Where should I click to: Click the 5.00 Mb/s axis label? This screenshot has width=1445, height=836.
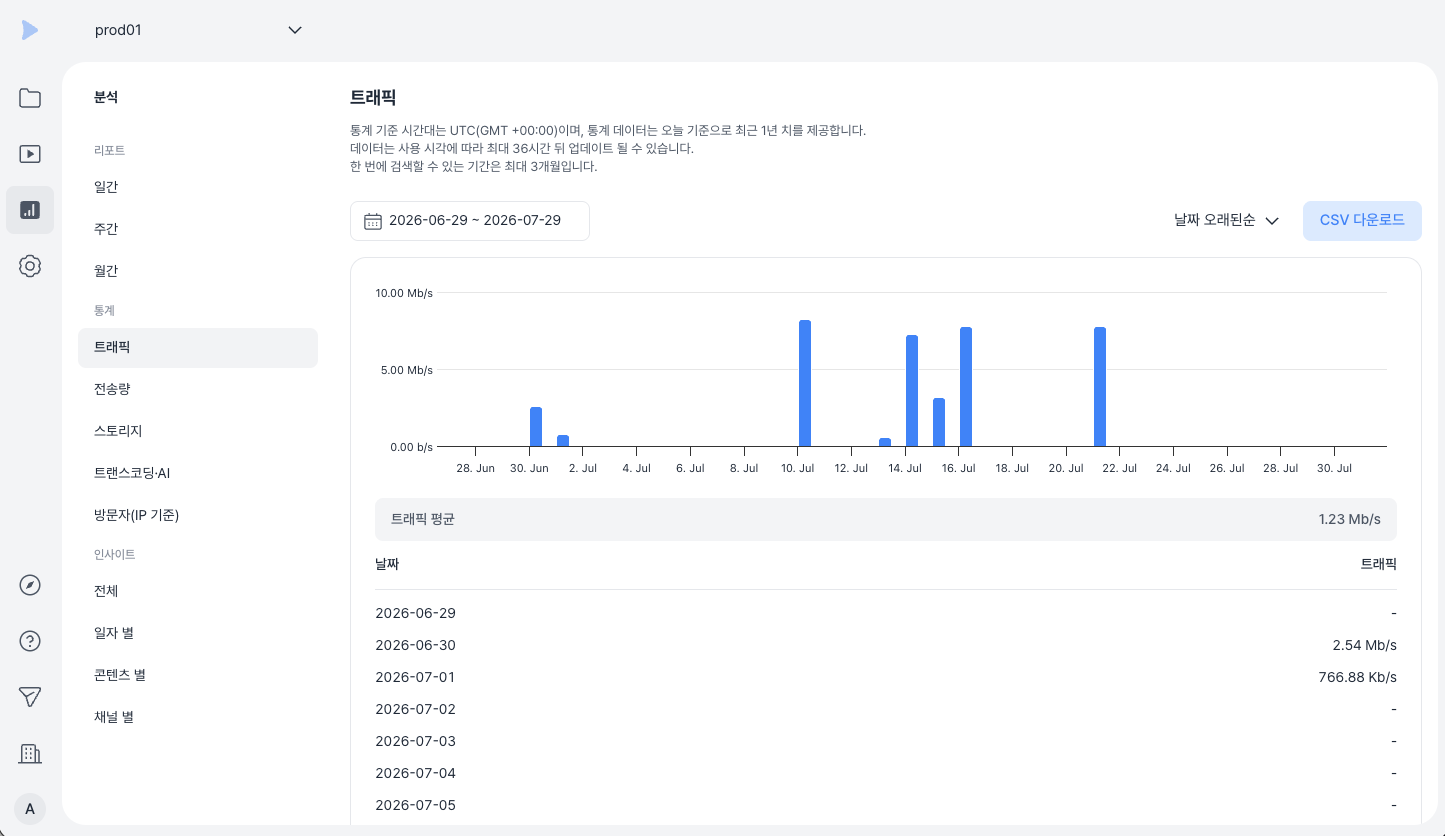tap(407, 370)
